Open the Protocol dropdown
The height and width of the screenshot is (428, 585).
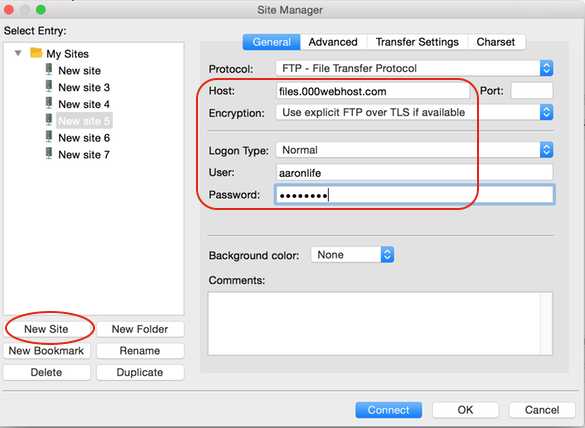point(414,68)
